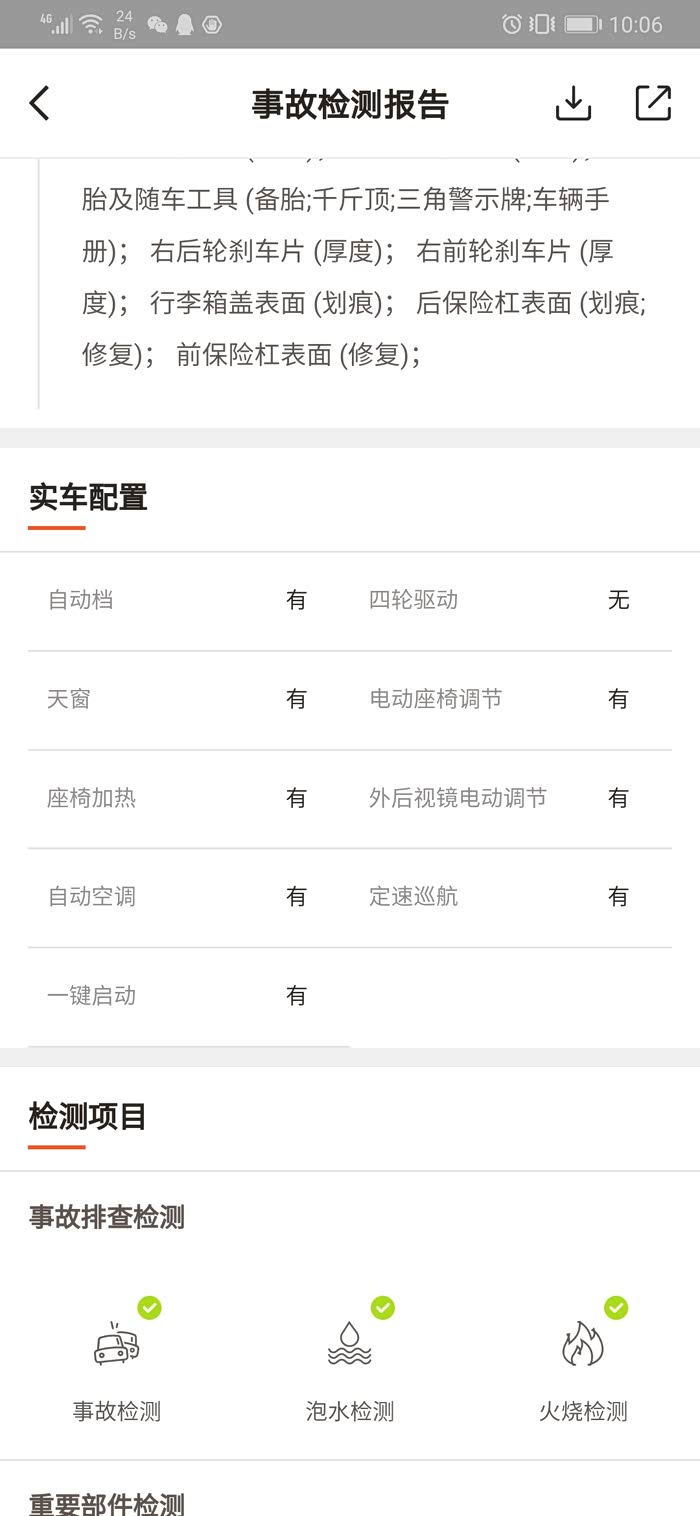The image size is (700, 1516).
Task: Open the share/export icon
Action: 653,103
